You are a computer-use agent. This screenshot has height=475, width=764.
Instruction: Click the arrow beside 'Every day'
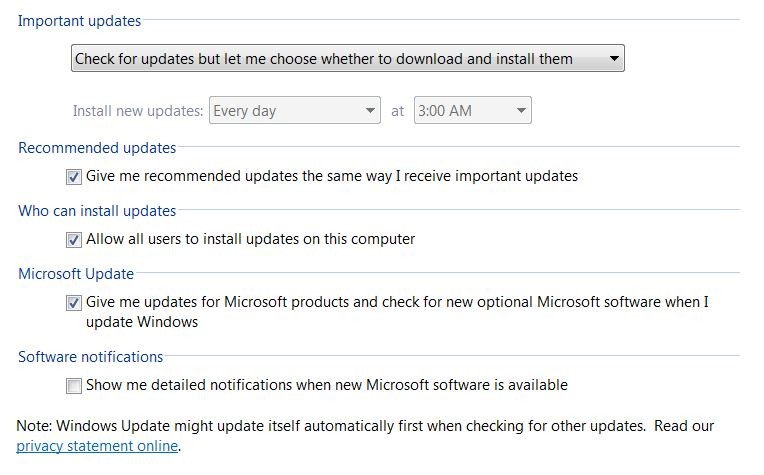[x=370, y=111]
